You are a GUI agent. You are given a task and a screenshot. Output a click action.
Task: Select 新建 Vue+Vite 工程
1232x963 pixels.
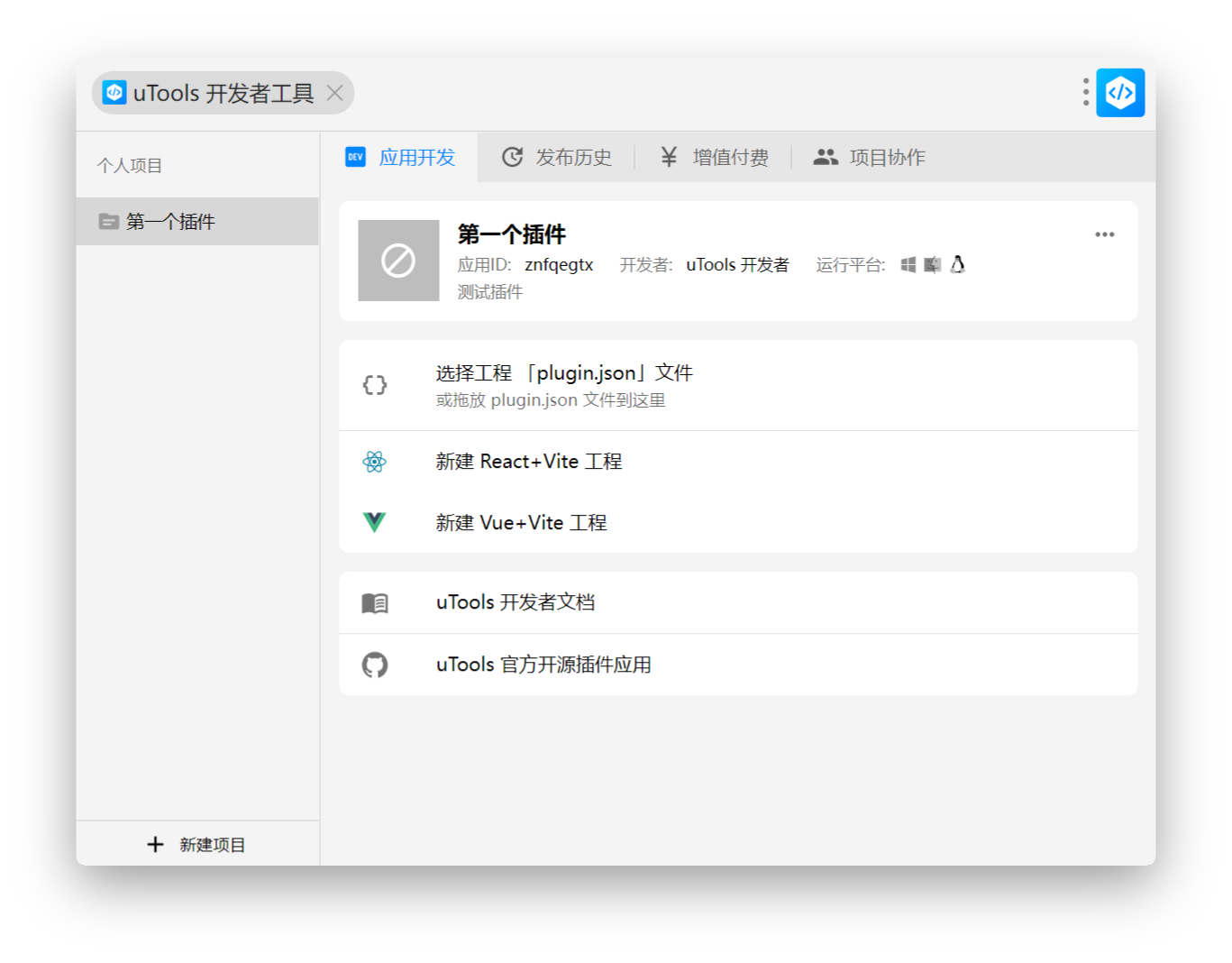[x=520, y=522]
